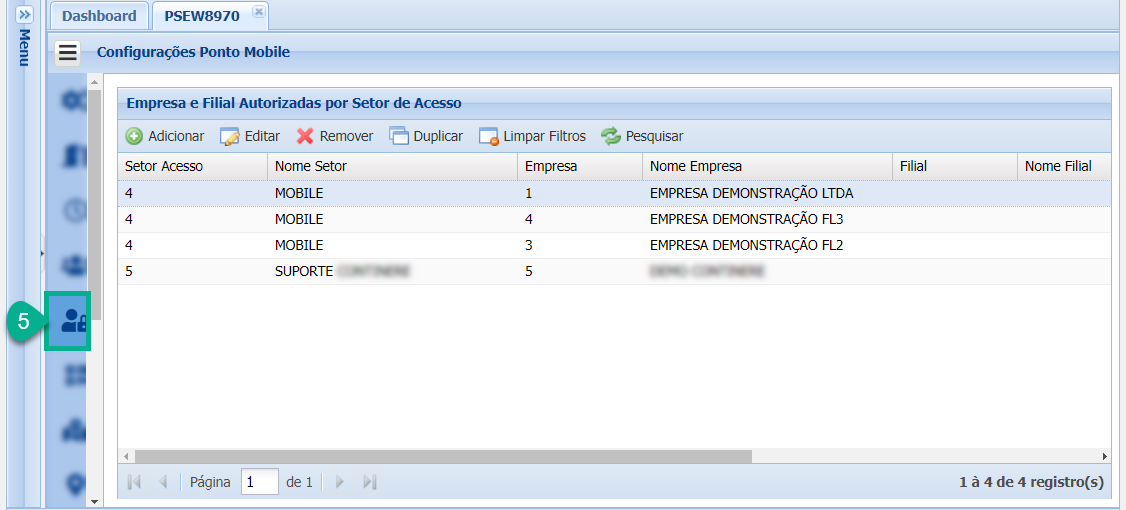Click the gears icon in sidebar
The image size is (1126, 510).
click(x=72, y=101)
